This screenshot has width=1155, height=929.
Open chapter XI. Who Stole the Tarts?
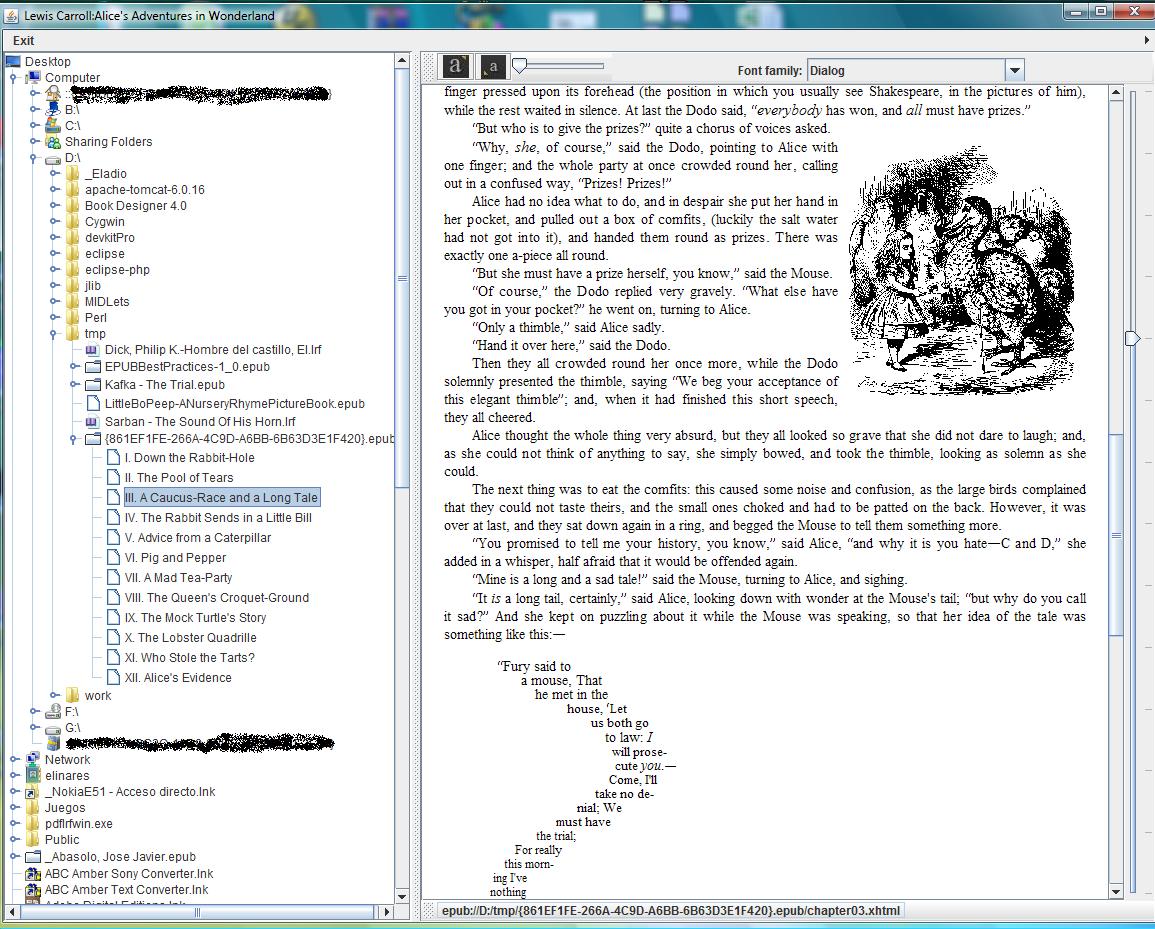(189, 657)
